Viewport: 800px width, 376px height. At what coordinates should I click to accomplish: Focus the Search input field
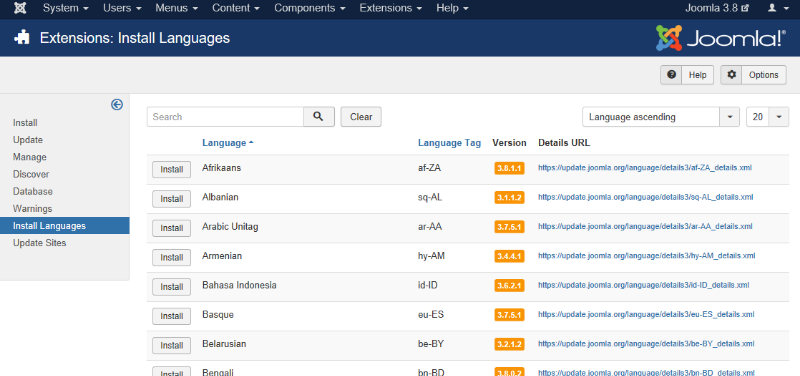click(x=226, y=117)
